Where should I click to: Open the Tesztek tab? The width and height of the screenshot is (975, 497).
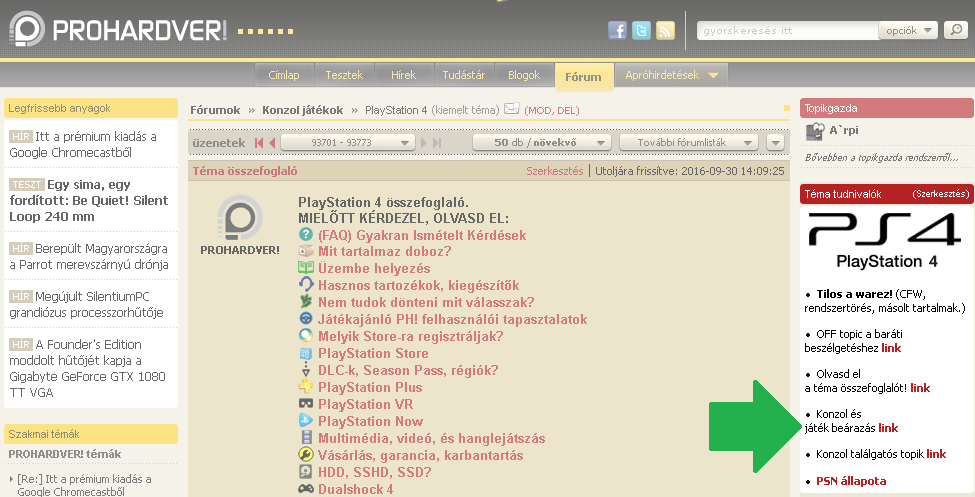click(x=344, y=75)
